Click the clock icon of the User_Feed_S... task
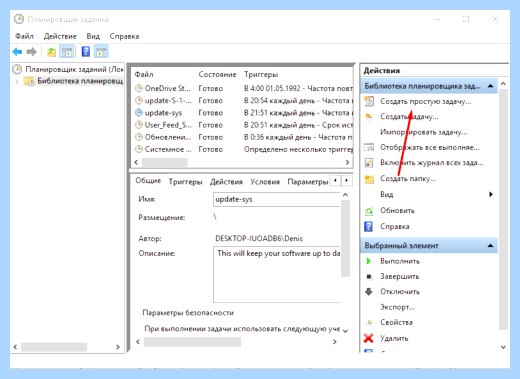Screen dimensions: 520x379 (x=139, y=125)
